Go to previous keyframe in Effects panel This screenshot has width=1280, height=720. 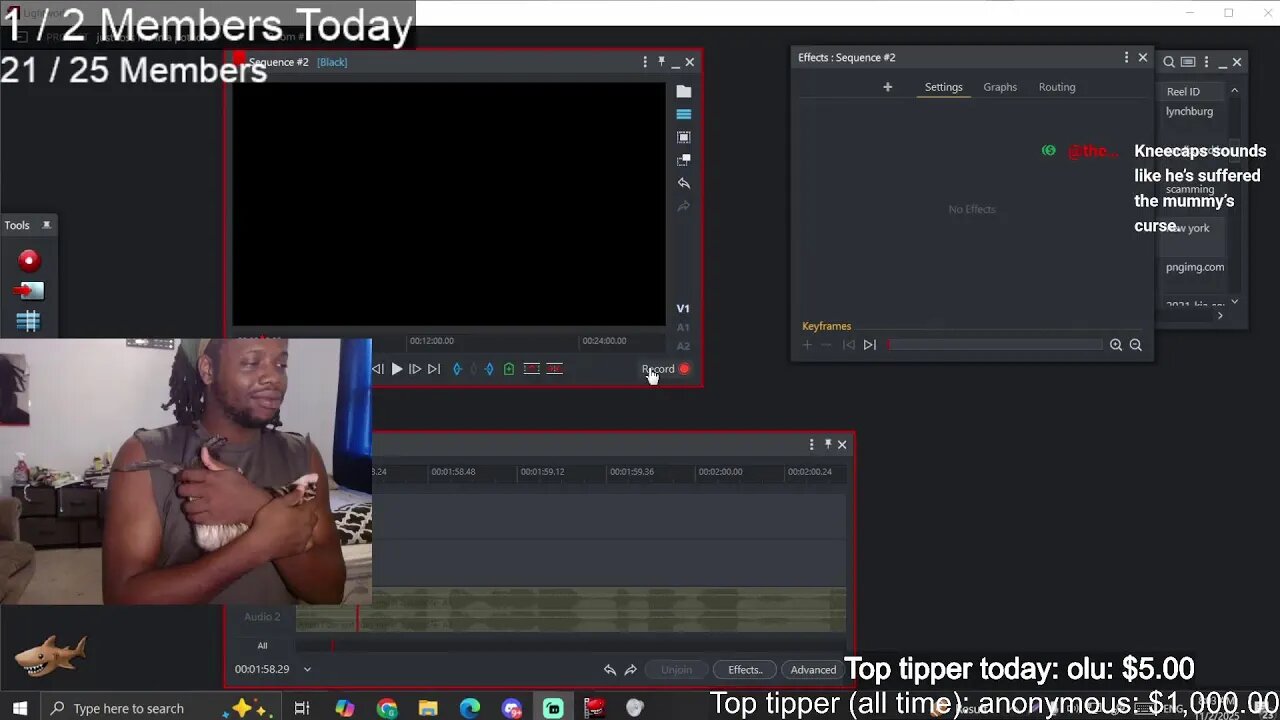[x=849, y=345]
